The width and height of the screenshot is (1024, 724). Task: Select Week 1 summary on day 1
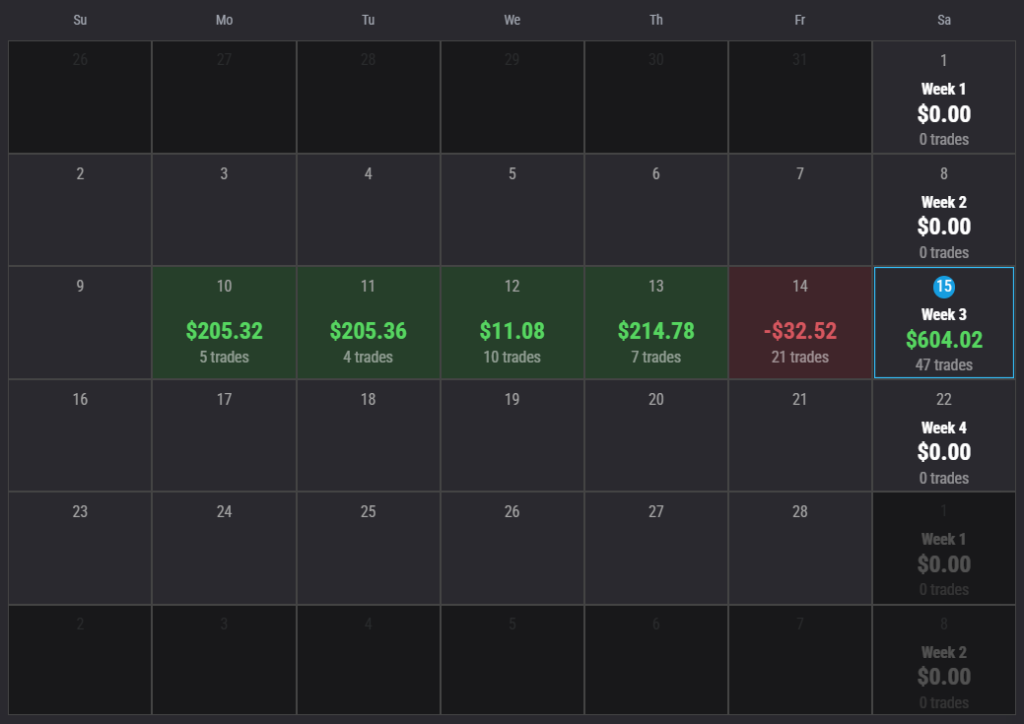pyautogui.click(x=944, y=98)
